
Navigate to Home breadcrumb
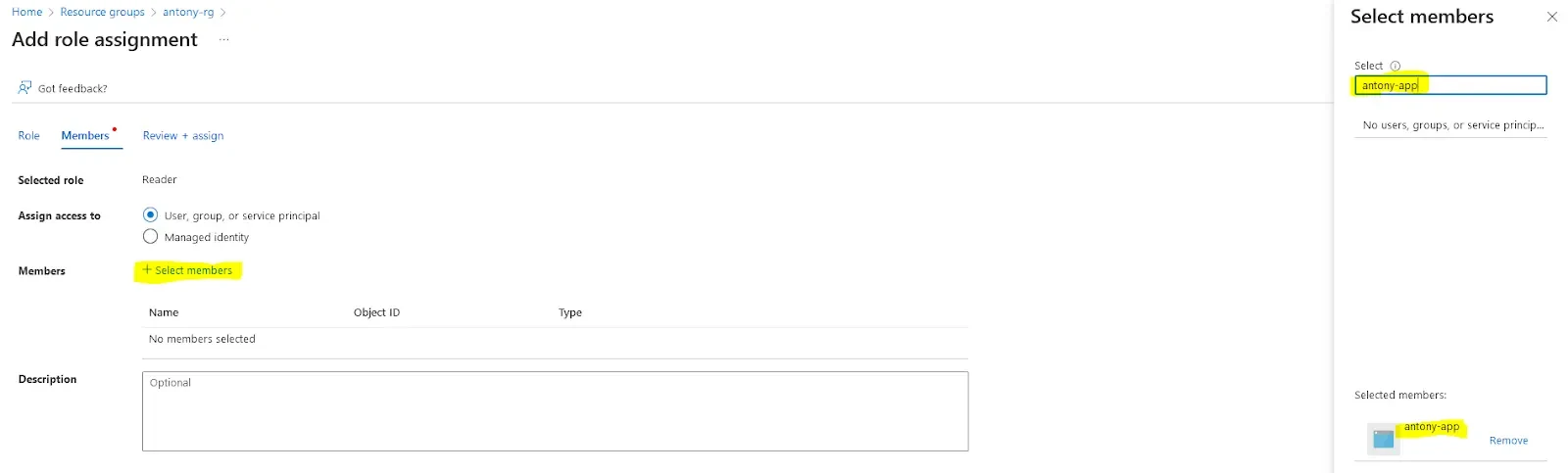click(x=26, y=12)
